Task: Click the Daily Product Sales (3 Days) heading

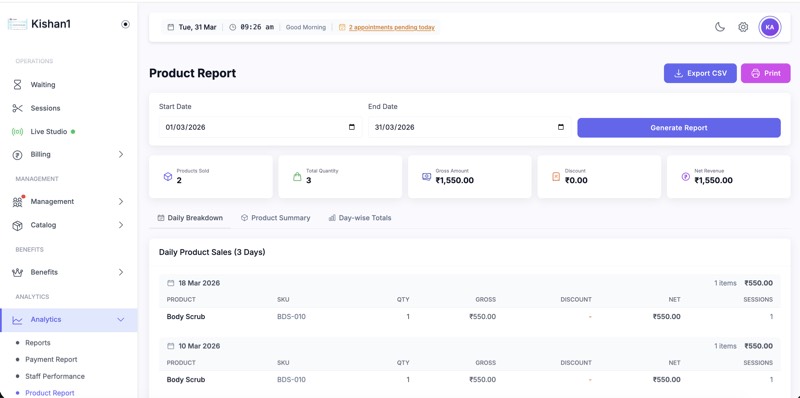Action: [x=212, y=252]
